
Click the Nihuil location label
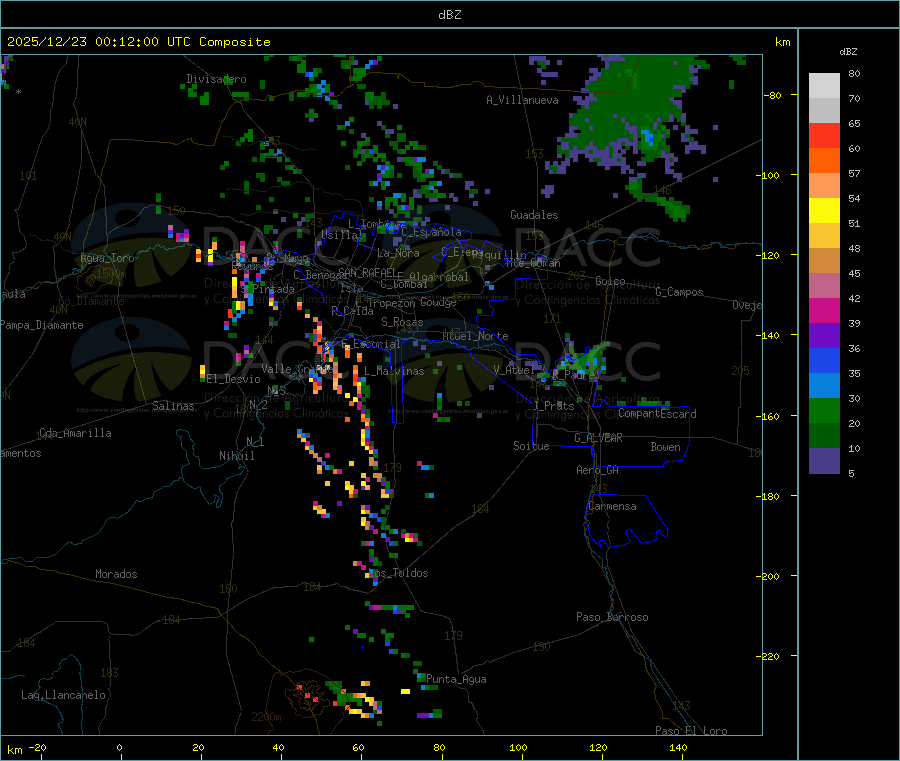(x=237, y=456)
